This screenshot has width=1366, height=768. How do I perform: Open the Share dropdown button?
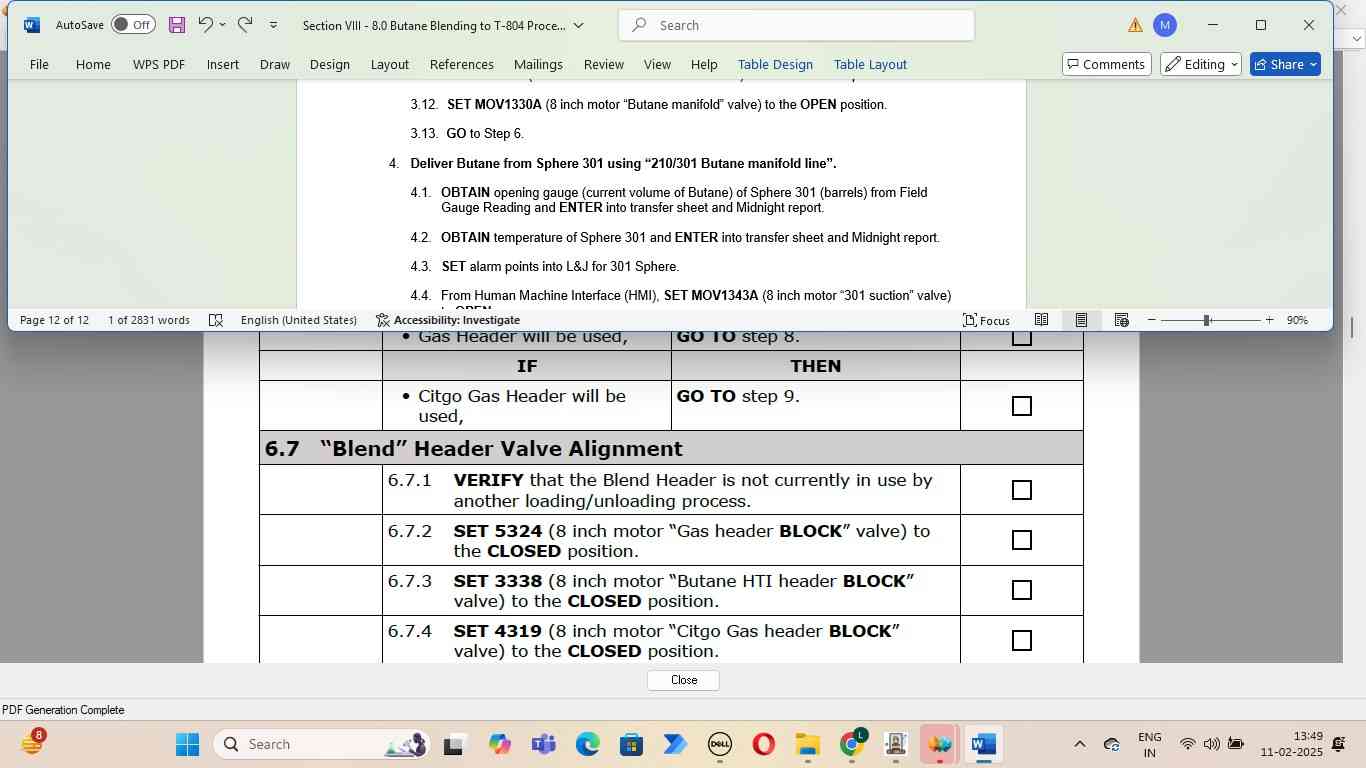pos(1286,64)
